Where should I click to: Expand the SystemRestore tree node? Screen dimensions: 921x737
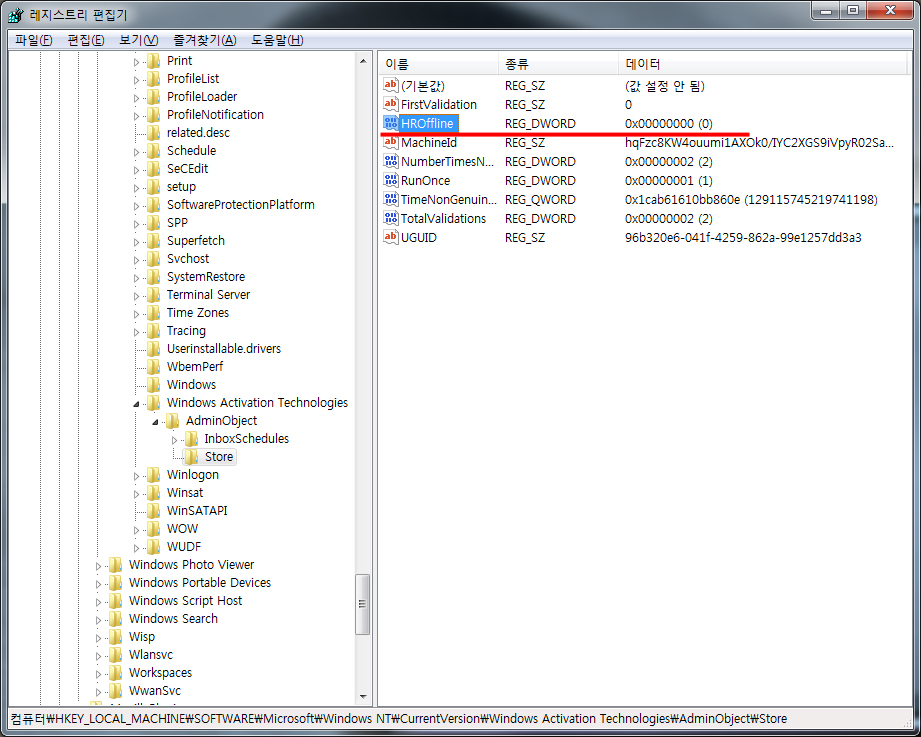coord(136,278)
